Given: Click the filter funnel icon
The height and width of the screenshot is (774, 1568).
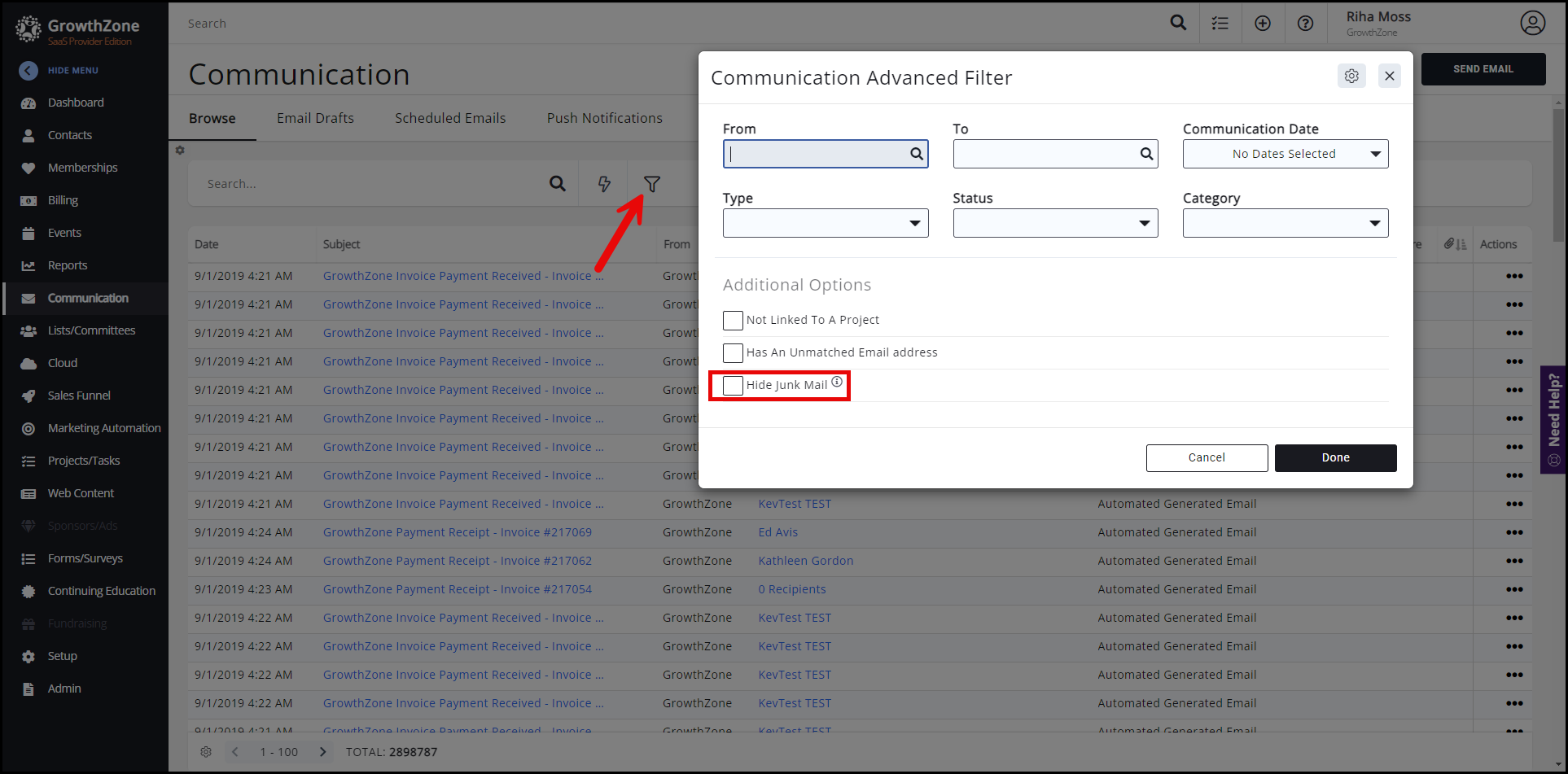Looking at the screenshot, I should pyautogui.click(x=651, y=185).
